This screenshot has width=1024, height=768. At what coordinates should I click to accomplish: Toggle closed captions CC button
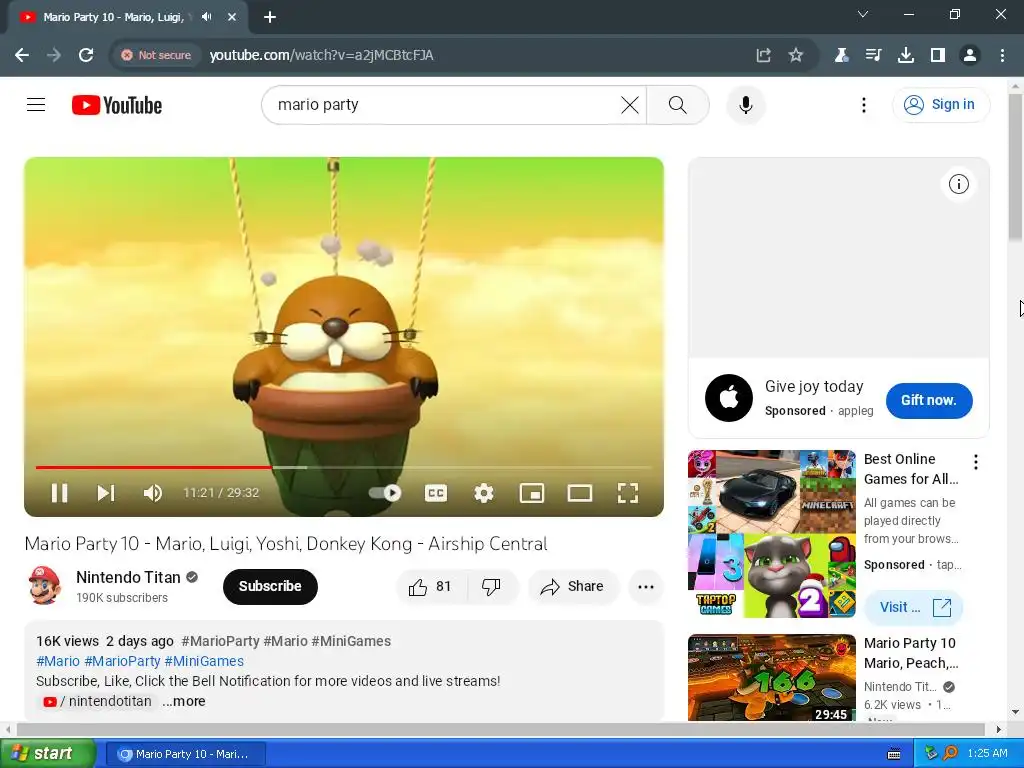(x=436, y=493)
